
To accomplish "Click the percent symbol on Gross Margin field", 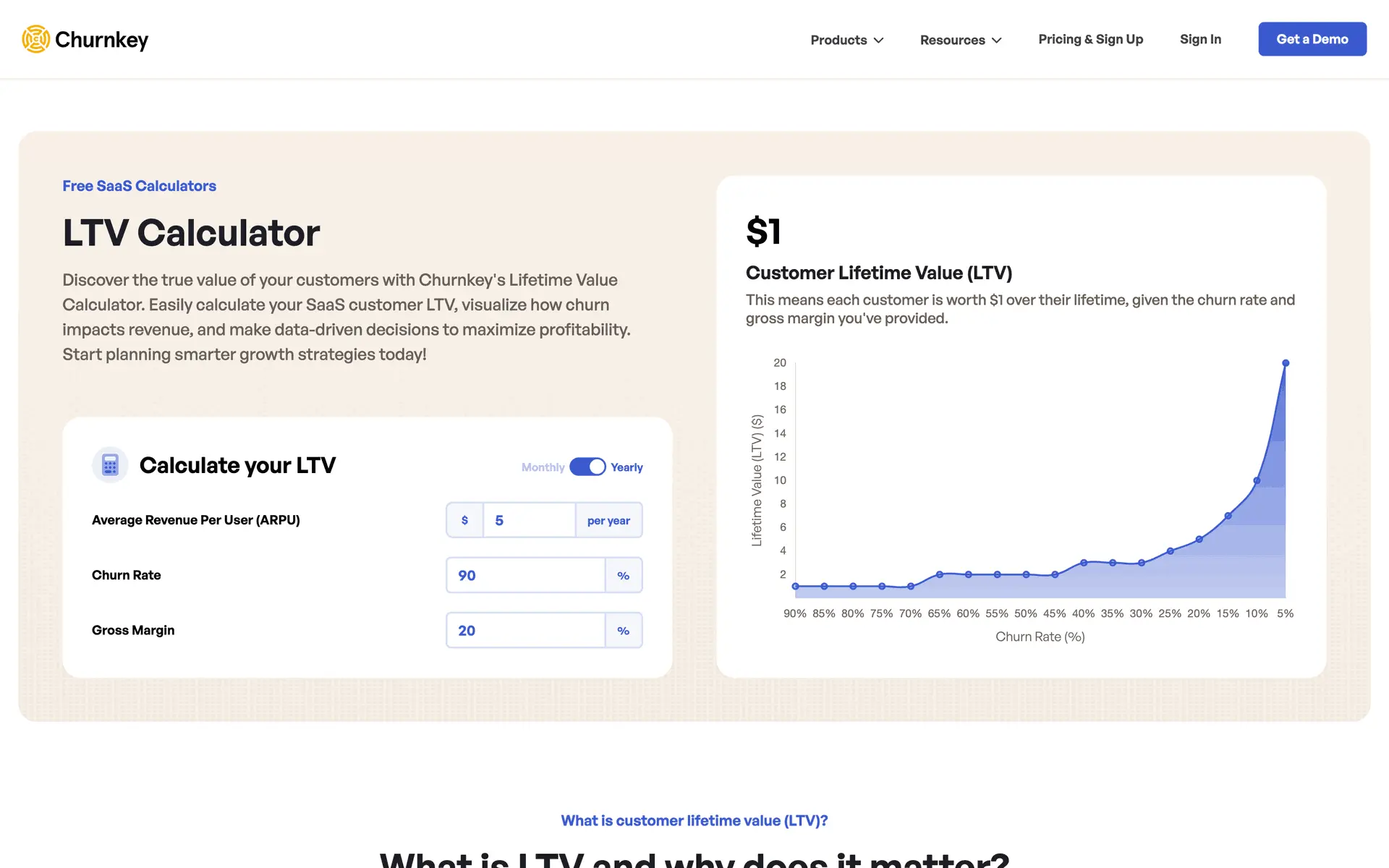I will pos(623,631).
